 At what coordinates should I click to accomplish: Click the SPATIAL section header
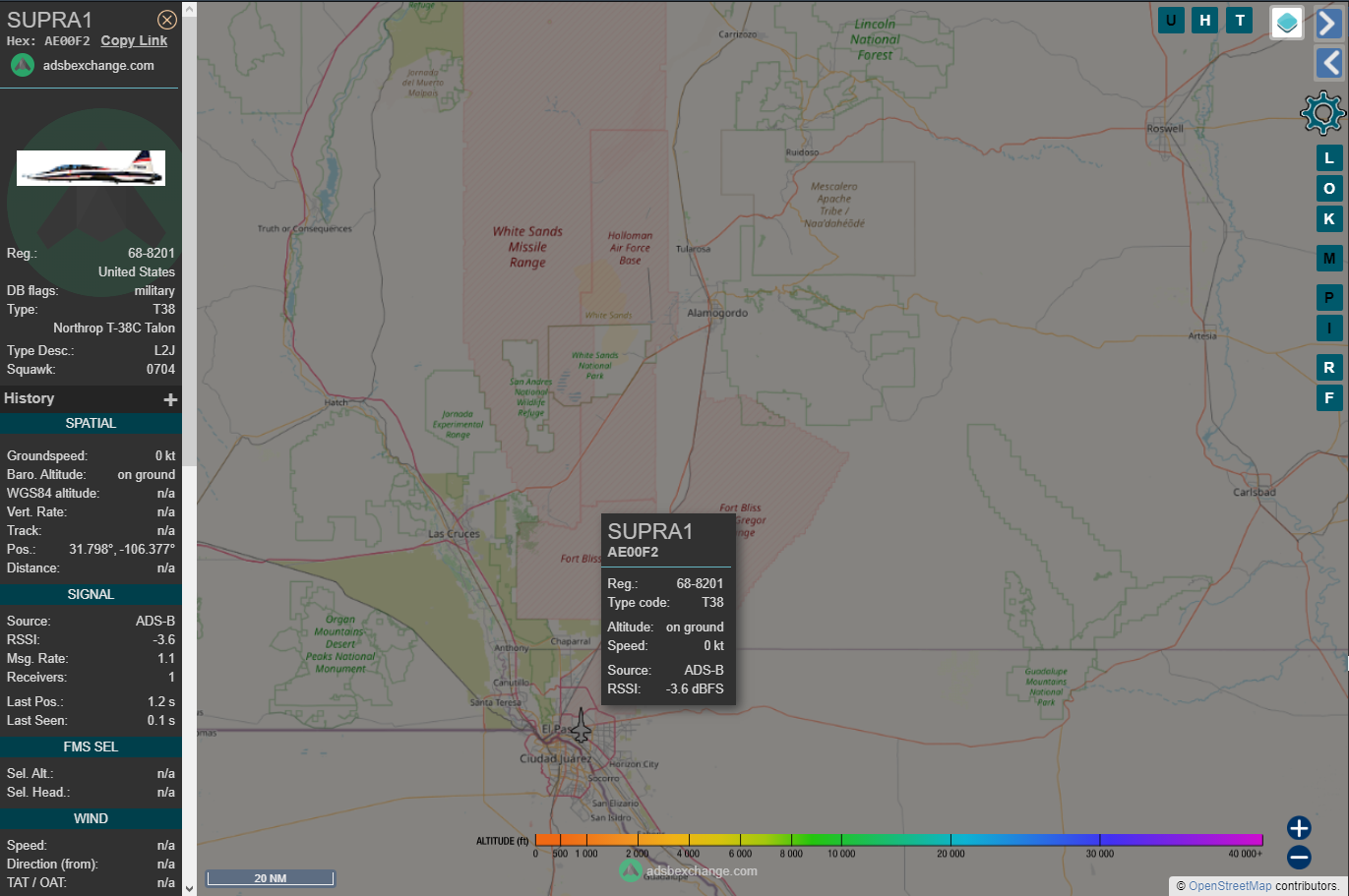[x=91, y=424]
